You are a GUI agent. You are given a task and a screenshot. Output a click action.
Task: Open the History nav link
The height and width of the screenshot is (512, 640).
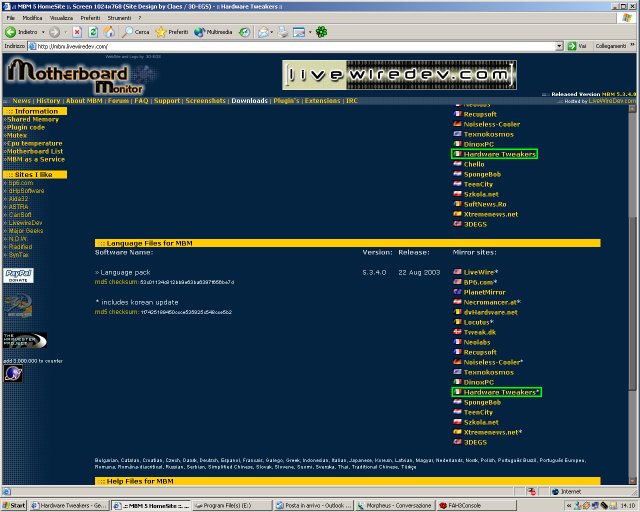48,101
